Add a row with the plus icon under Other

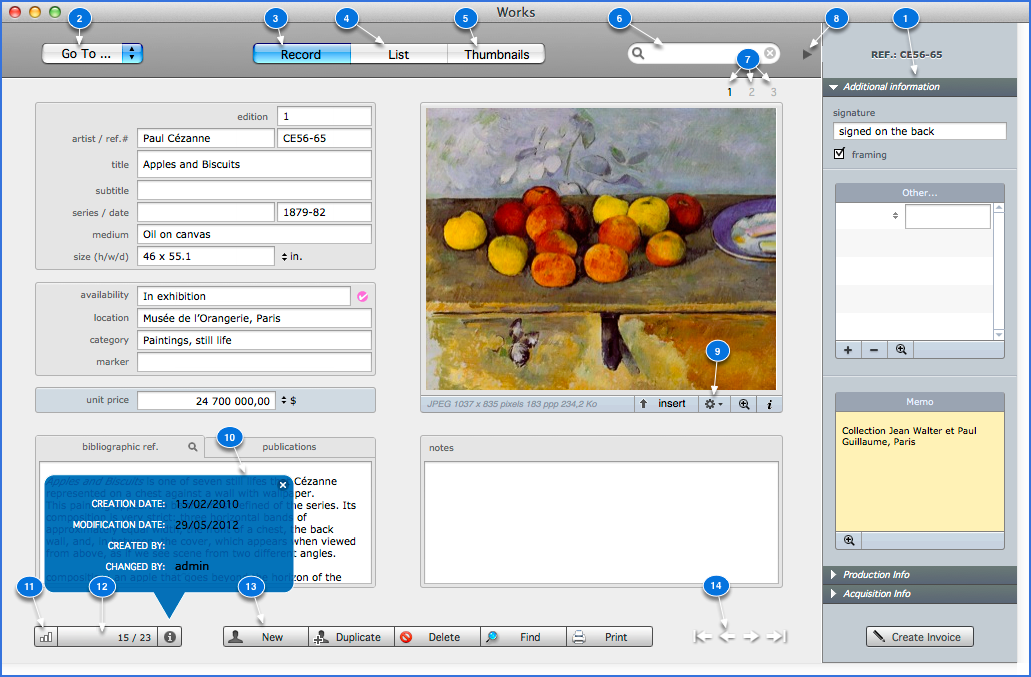(x=848, y=350)
